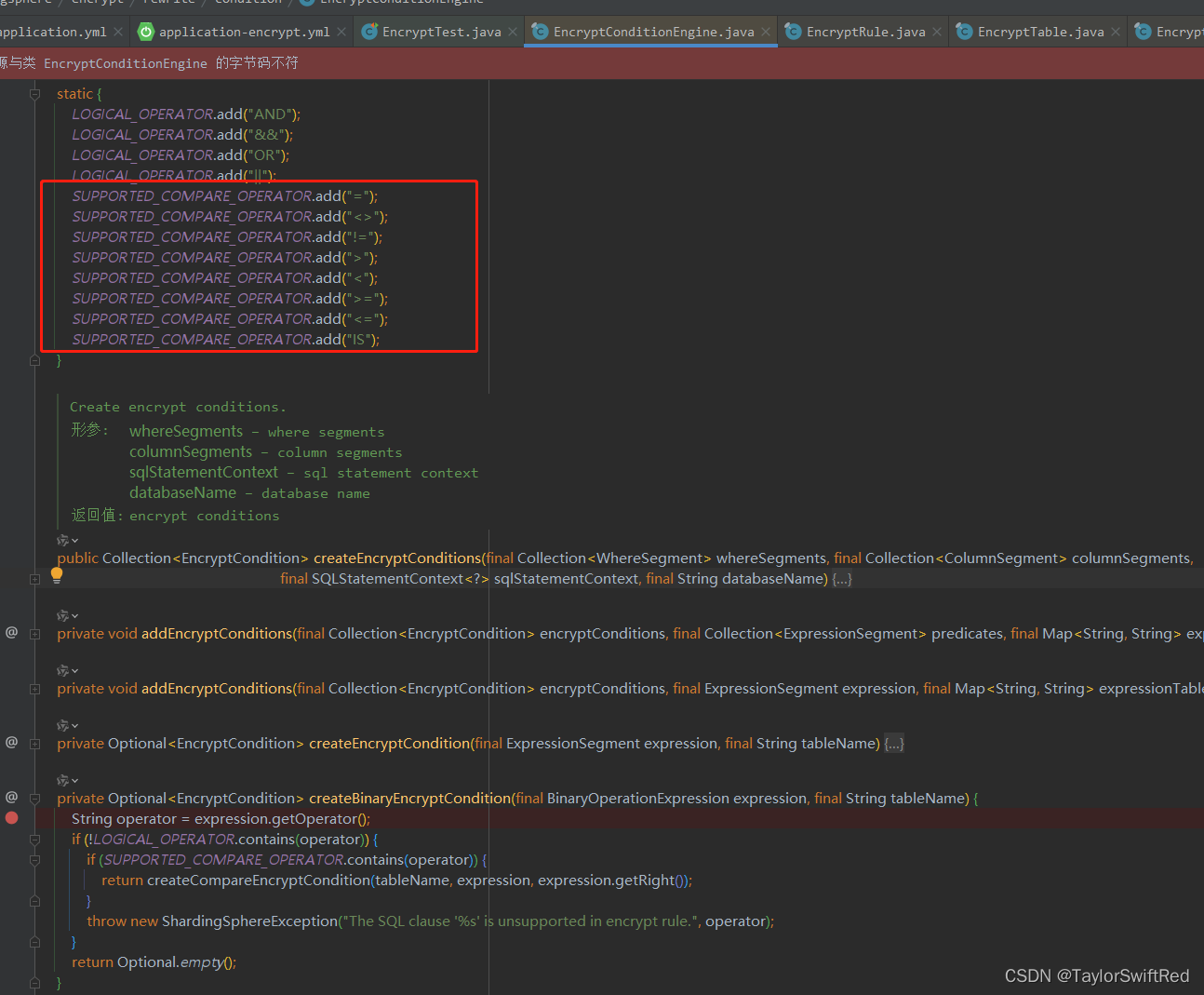The height and width of the screenshot is (995, 1204).
Task: Open author hint dropdown above createEncryptCondition
Action: [67, 725]
